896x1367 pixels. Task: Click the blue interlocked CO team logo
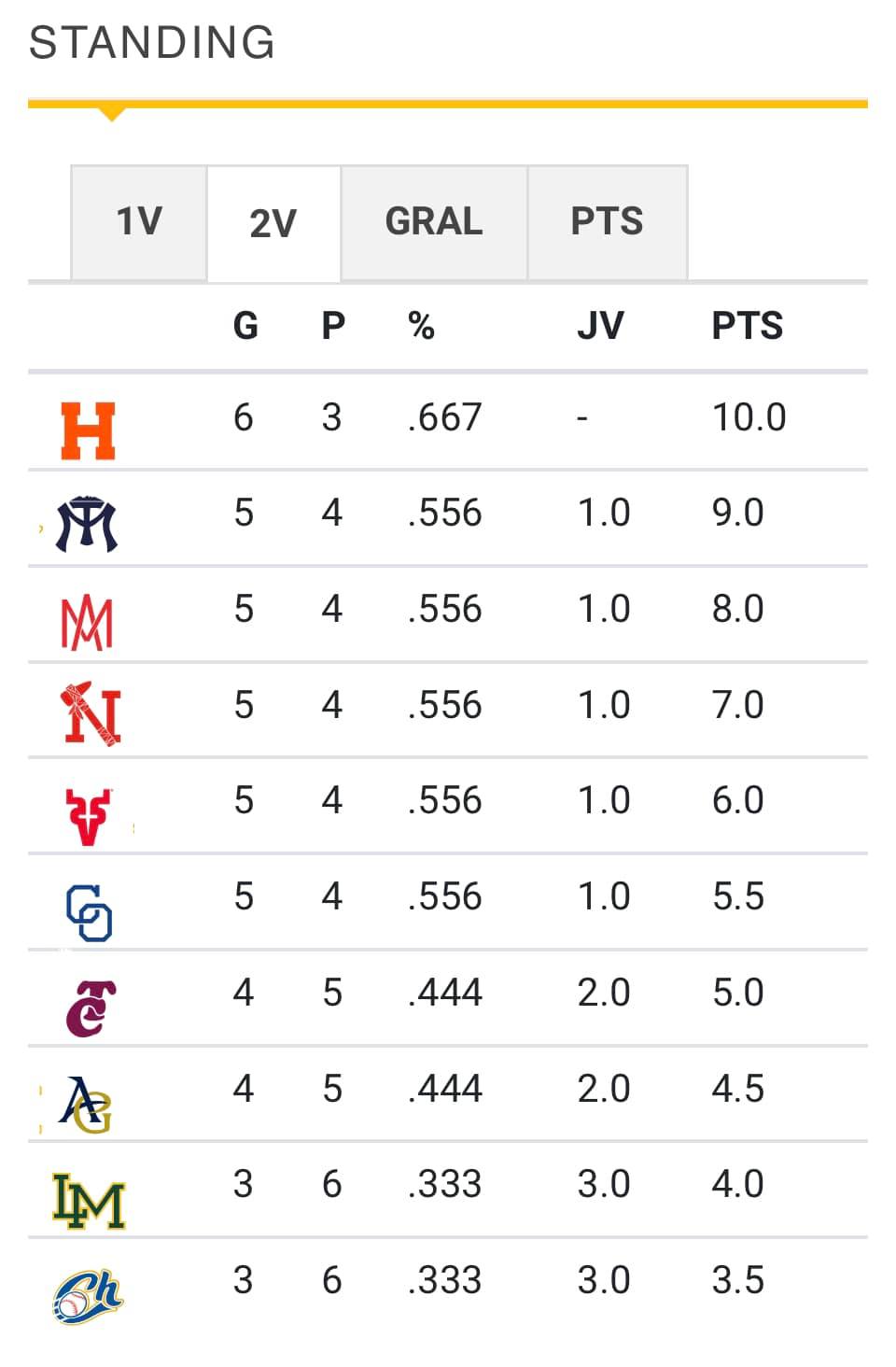point(90,913)
